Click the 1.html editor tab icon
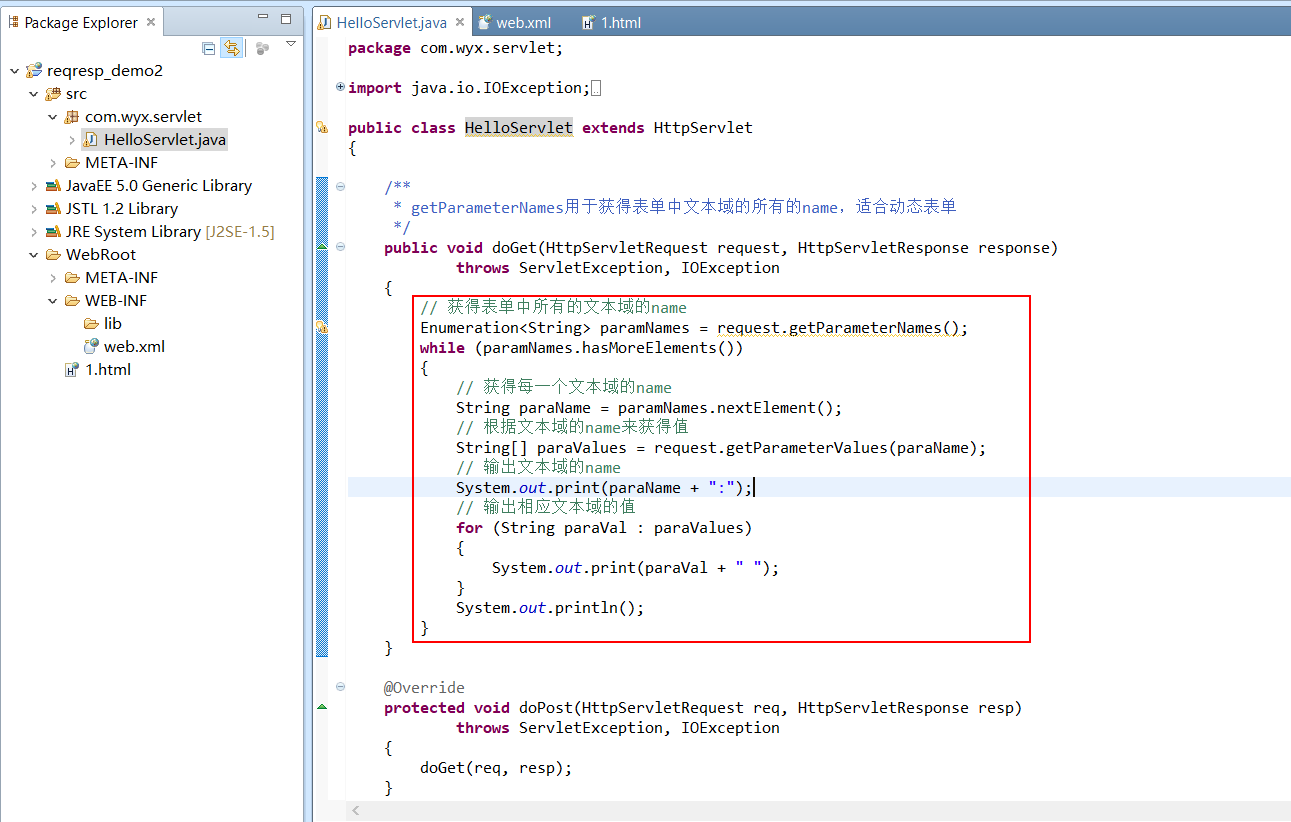The height and width of the screenshot is (822, 1291). click(588, 22)
